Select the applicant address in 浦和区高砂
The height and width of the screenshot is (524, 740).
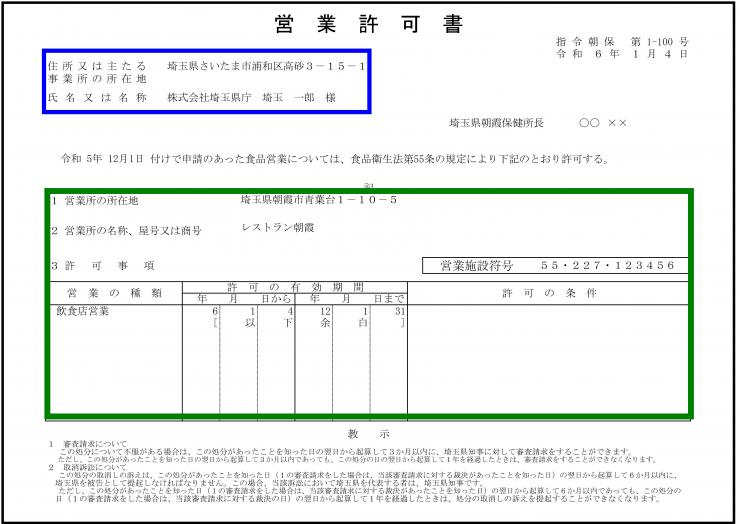pos(267,65)
